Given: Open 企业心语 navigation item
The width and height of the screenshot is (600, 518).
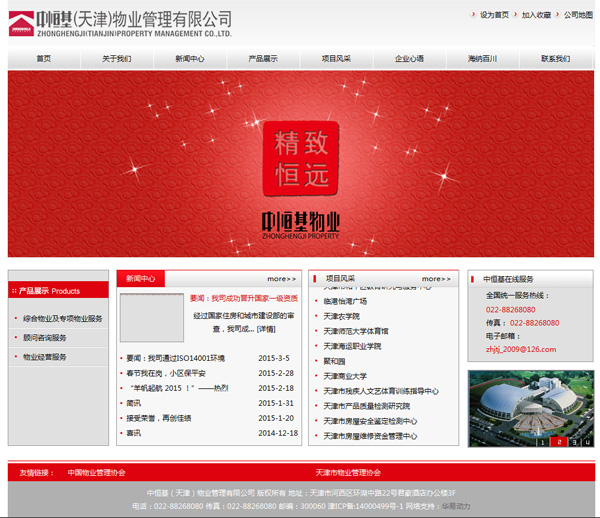Looking at the screenshot, I should pos(409,59).
